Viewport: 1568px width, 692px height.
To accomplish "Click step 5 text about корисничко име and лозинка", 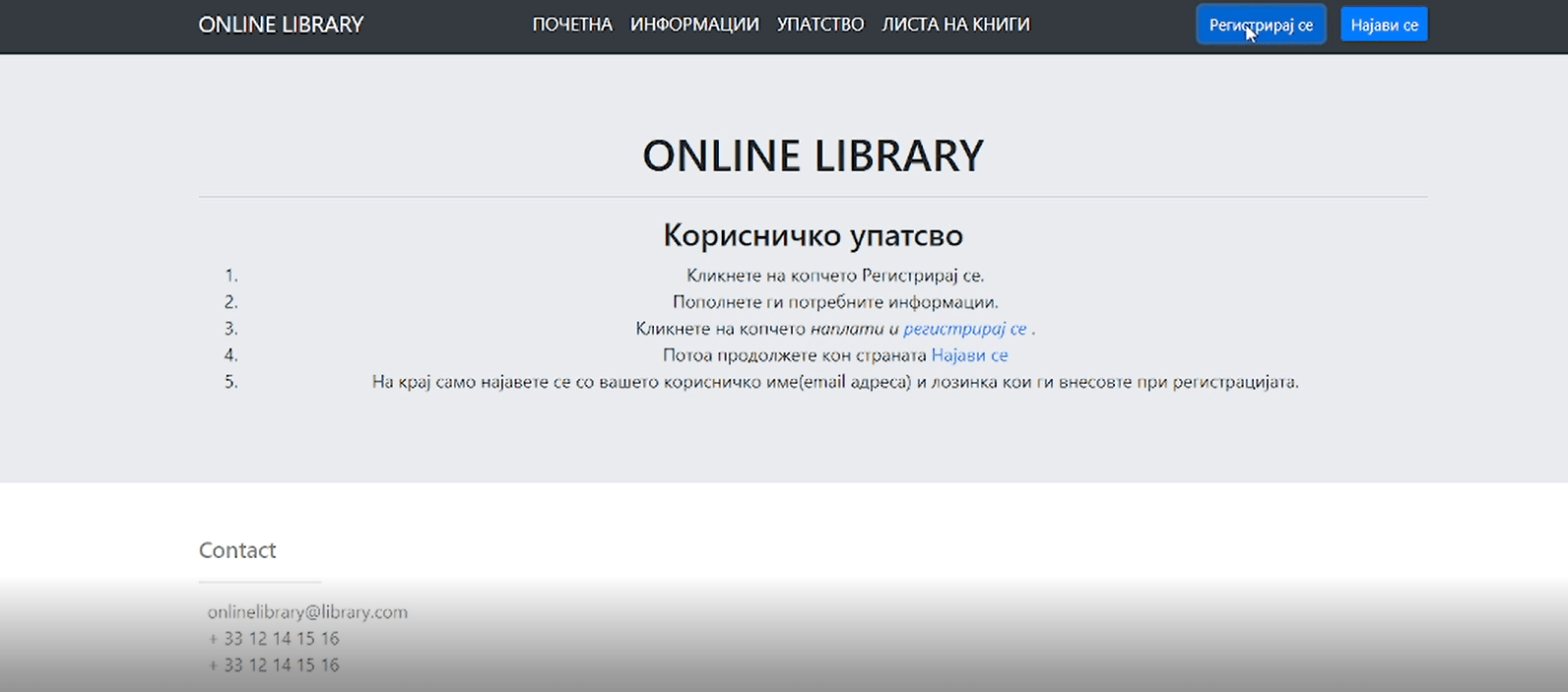I will tap(835, 382).
